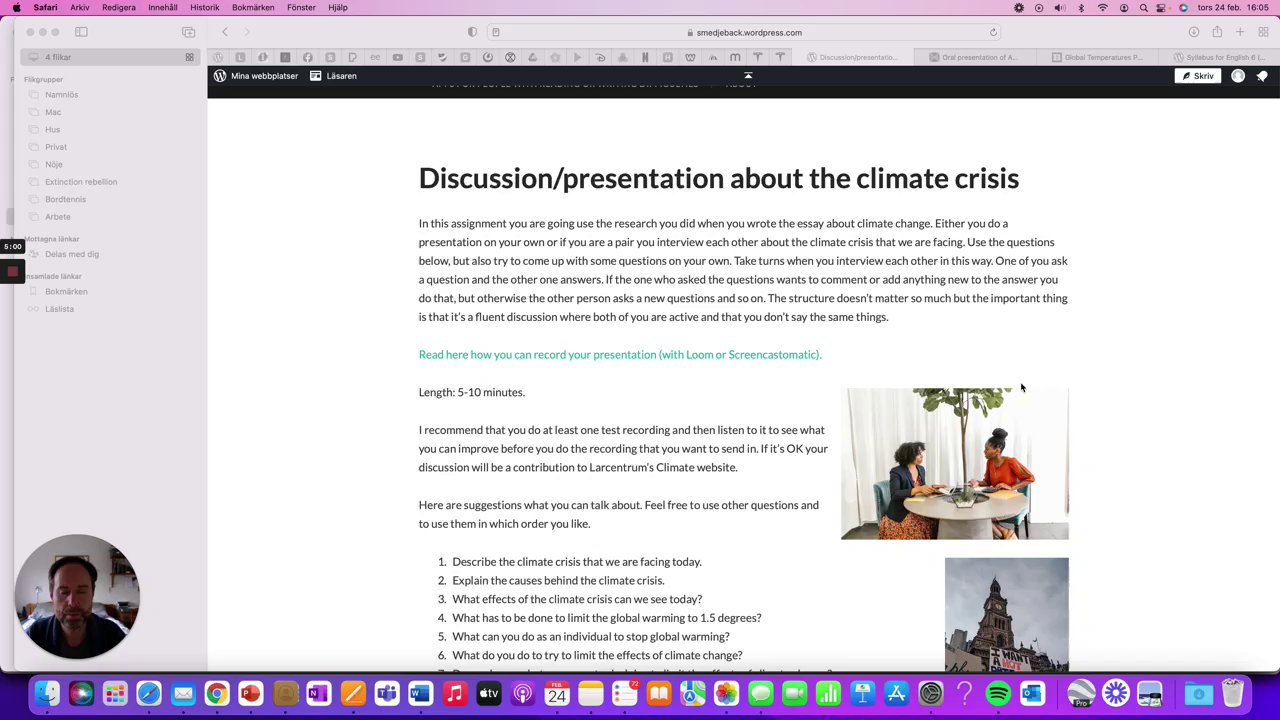Open Delas med dig in sidebar

pos(72,254)
